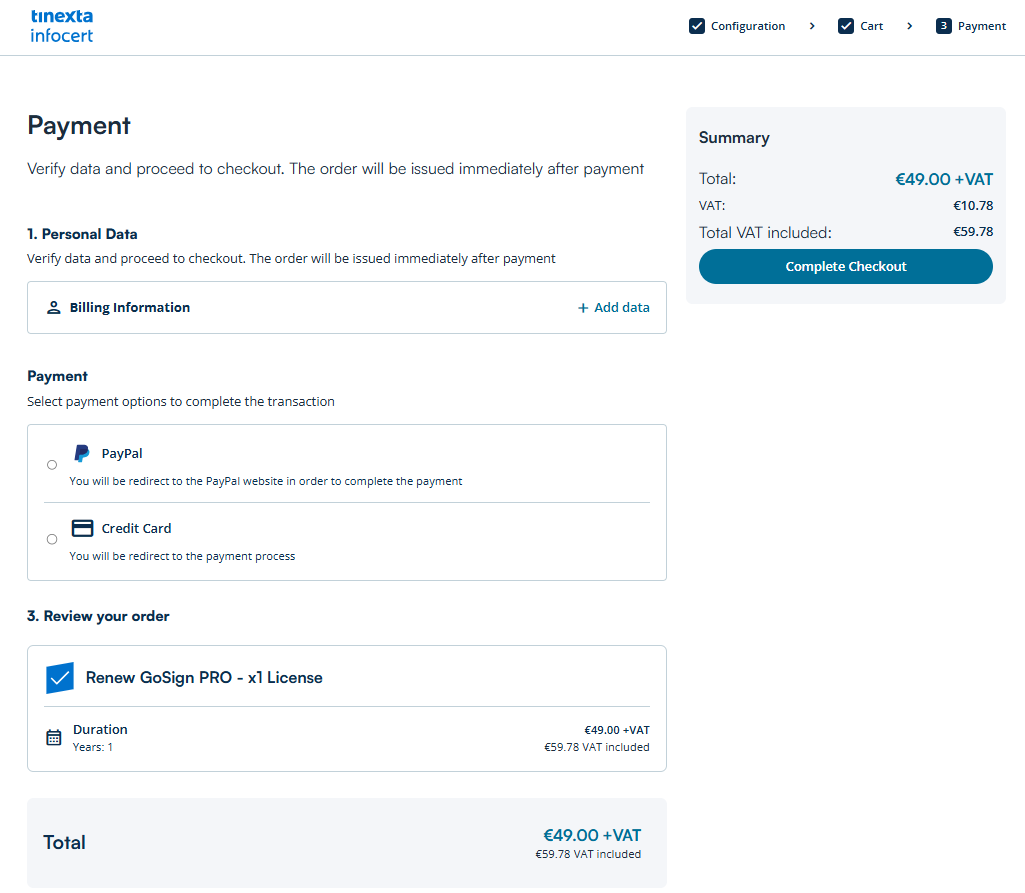
Task: Click chevron after Configuration step
Action: click(812, 26)
